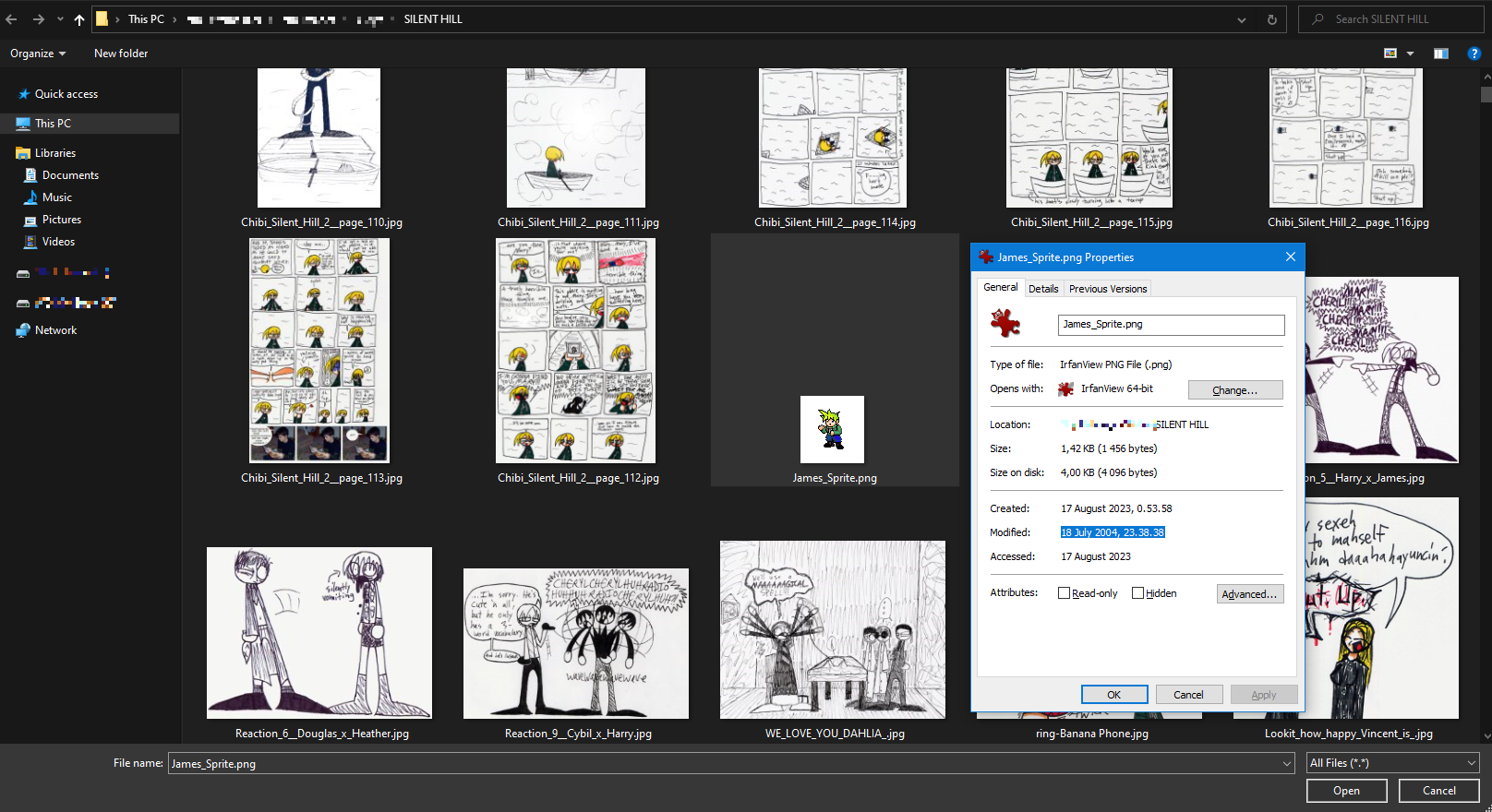Open the File name history dropdown
Image resolution: width=1492 pixels, height=812 pixels.
coord(1286,763)
